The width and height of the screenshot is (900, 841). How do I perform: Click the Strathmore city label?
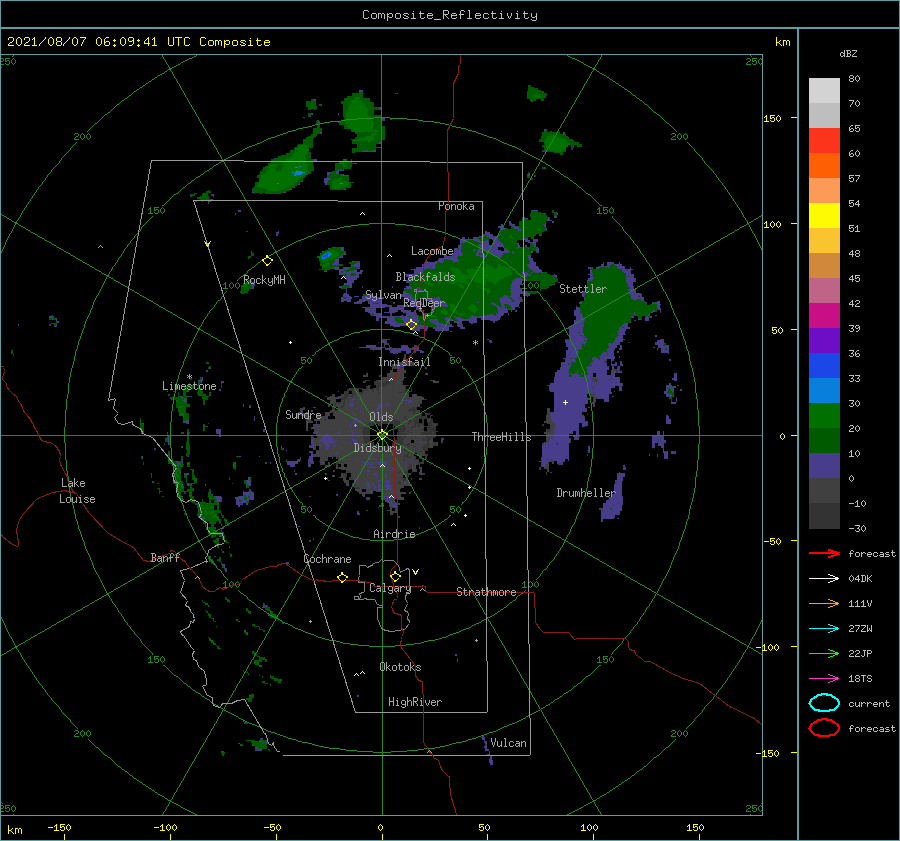click(x=486, y=592)
